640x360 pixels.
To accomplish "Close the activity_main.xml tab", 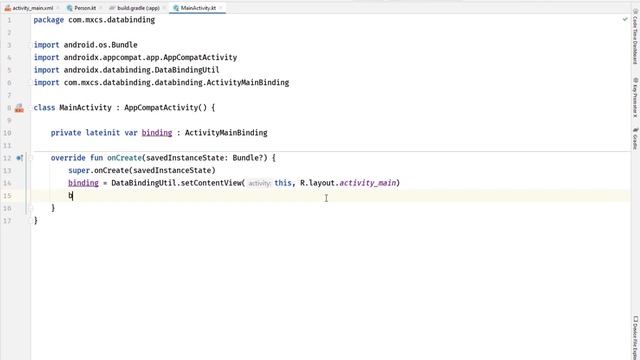I will [58, 8].
